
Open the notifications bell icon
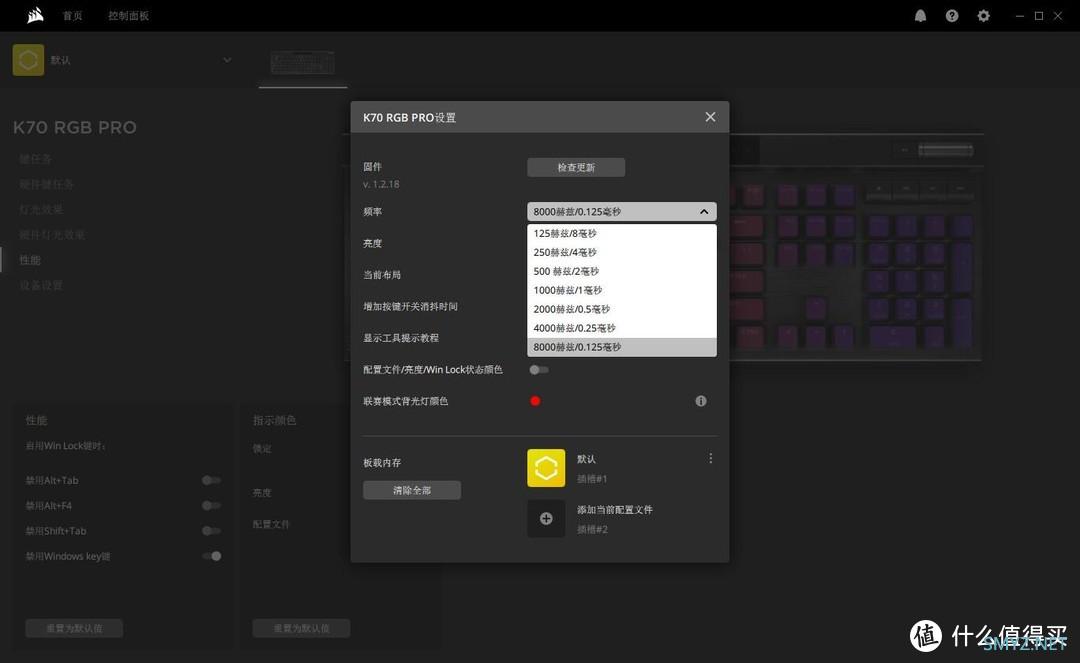[x=920, y=15]
